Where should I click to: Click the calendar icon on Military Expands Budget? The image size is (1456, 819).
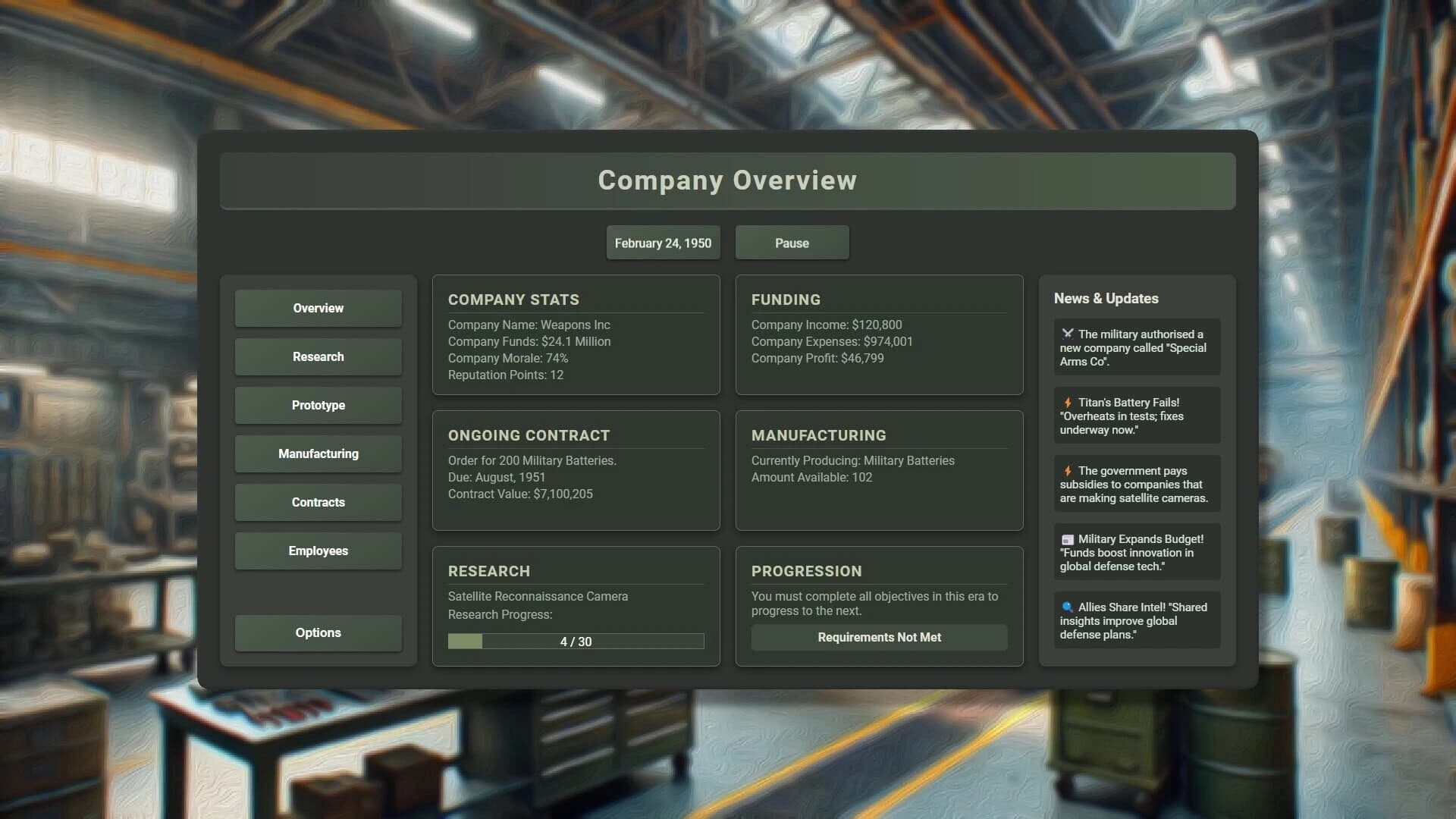pyautogui.click(x=1066, y=540)
